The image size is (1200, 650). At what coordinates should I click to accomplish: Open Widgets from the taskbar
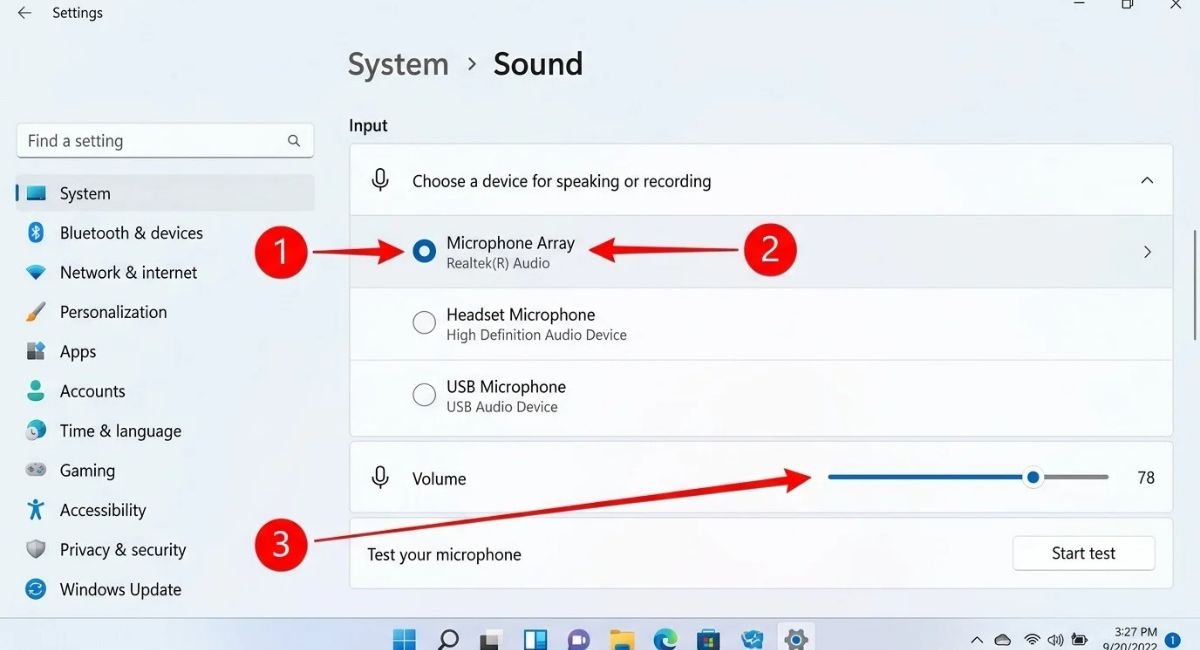535,638
